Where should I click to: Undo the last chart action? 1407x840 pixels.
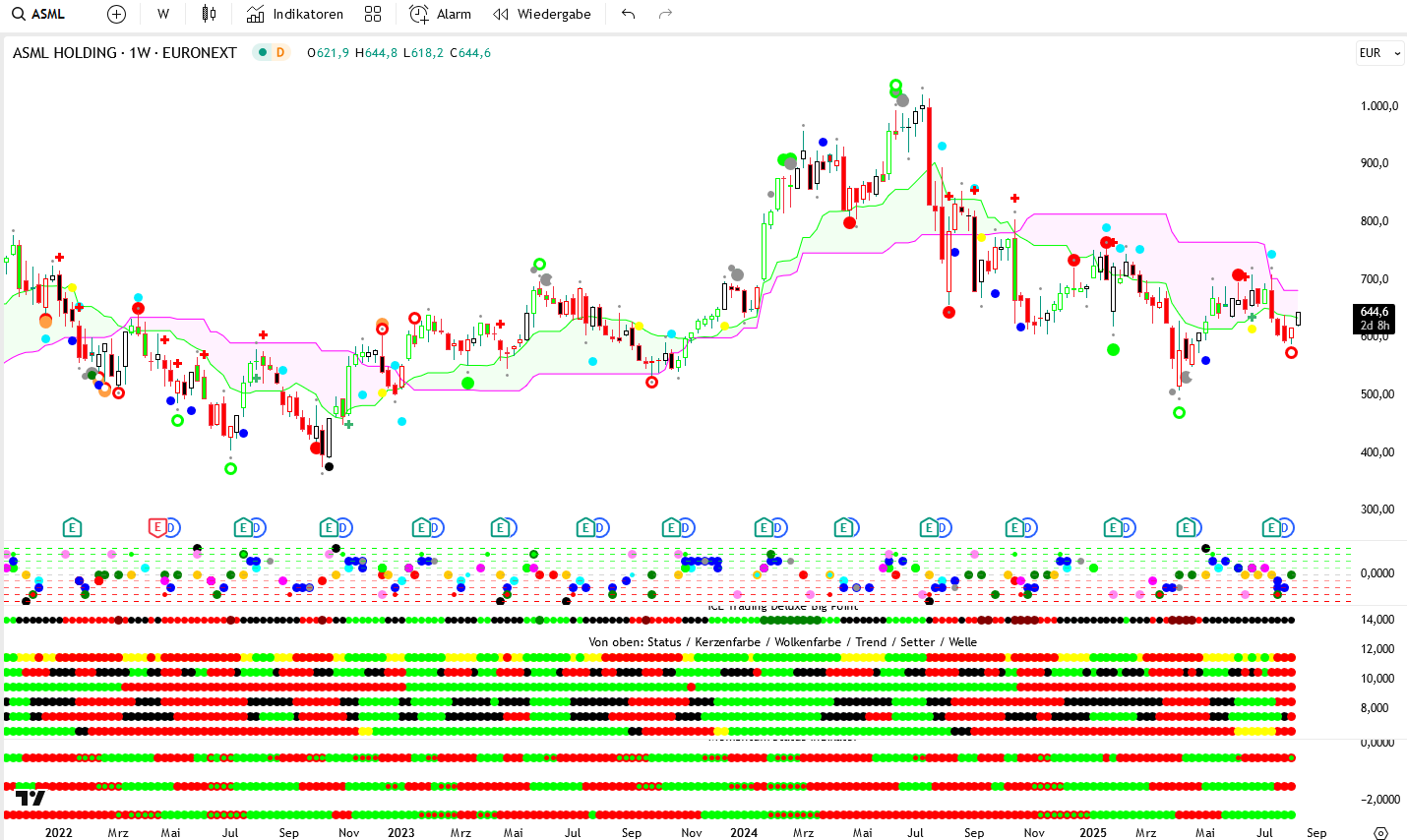[629, 14]
